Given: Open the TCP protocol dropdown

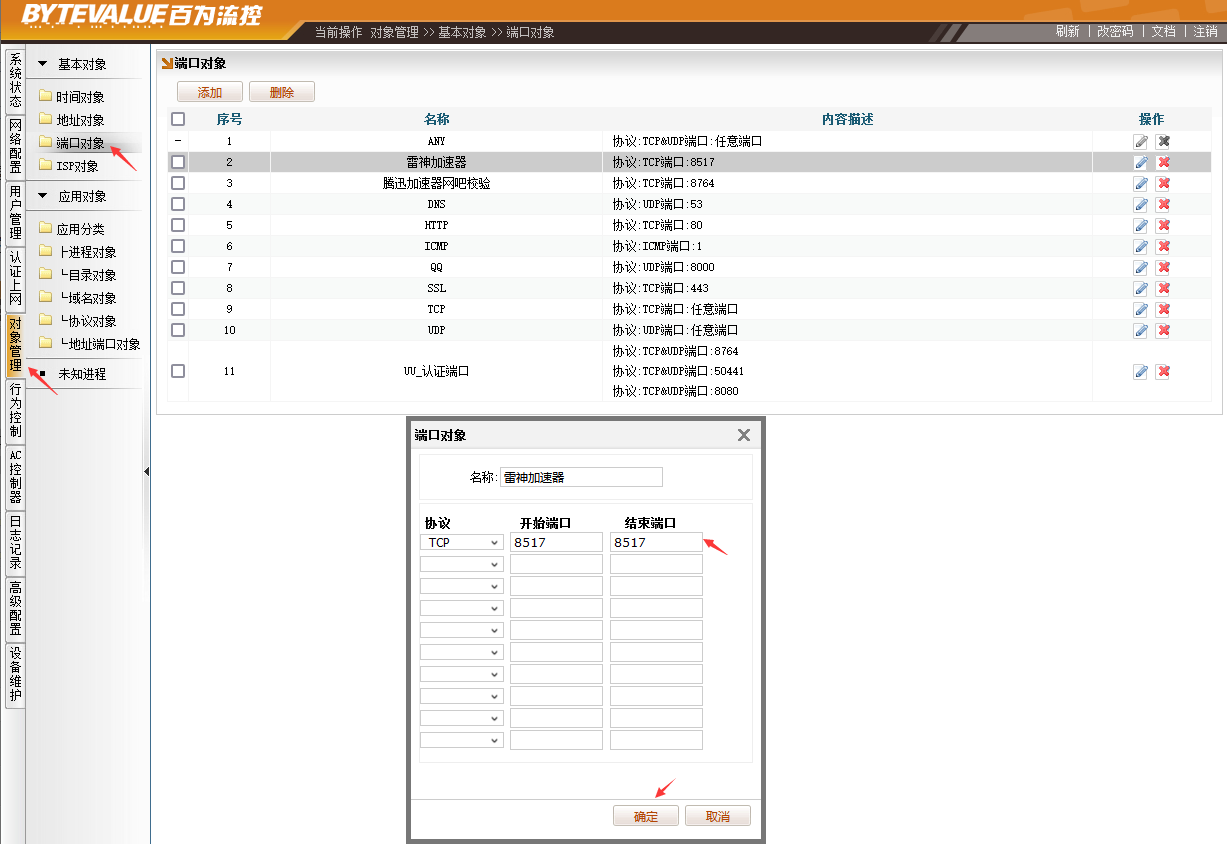Looking at the screenshot, I should tap(461, 542).
